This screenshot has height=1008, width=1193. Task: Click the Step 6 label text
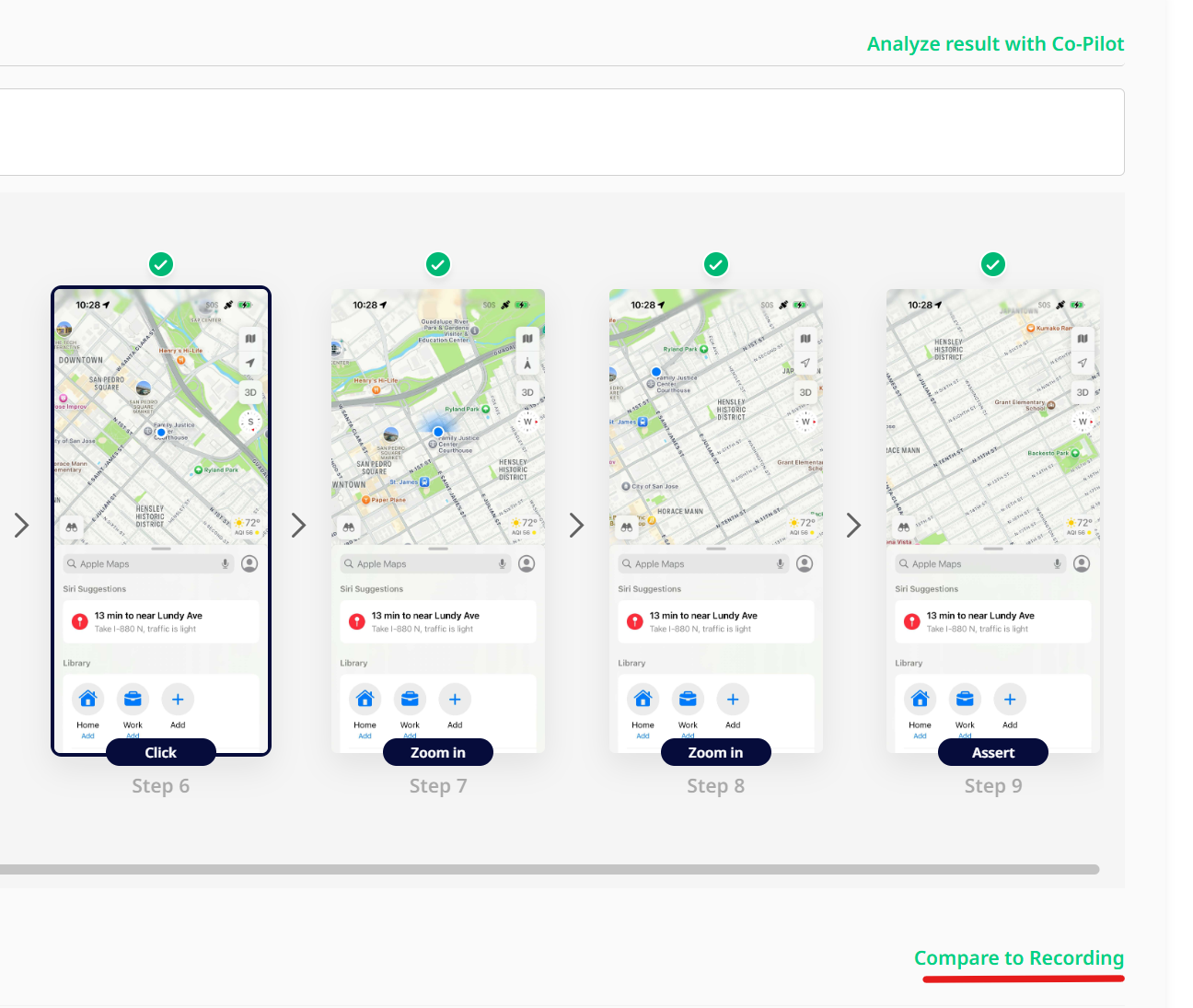161,786
